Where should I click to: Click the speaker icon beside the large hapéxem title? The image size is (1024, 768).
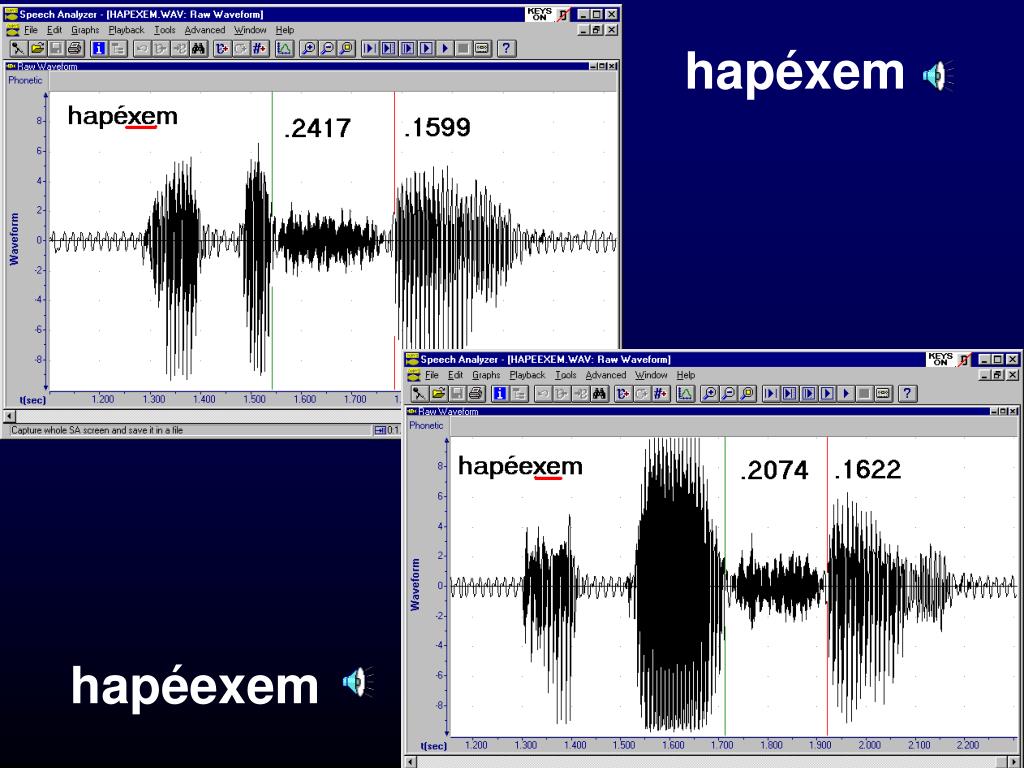click(938, 76)
